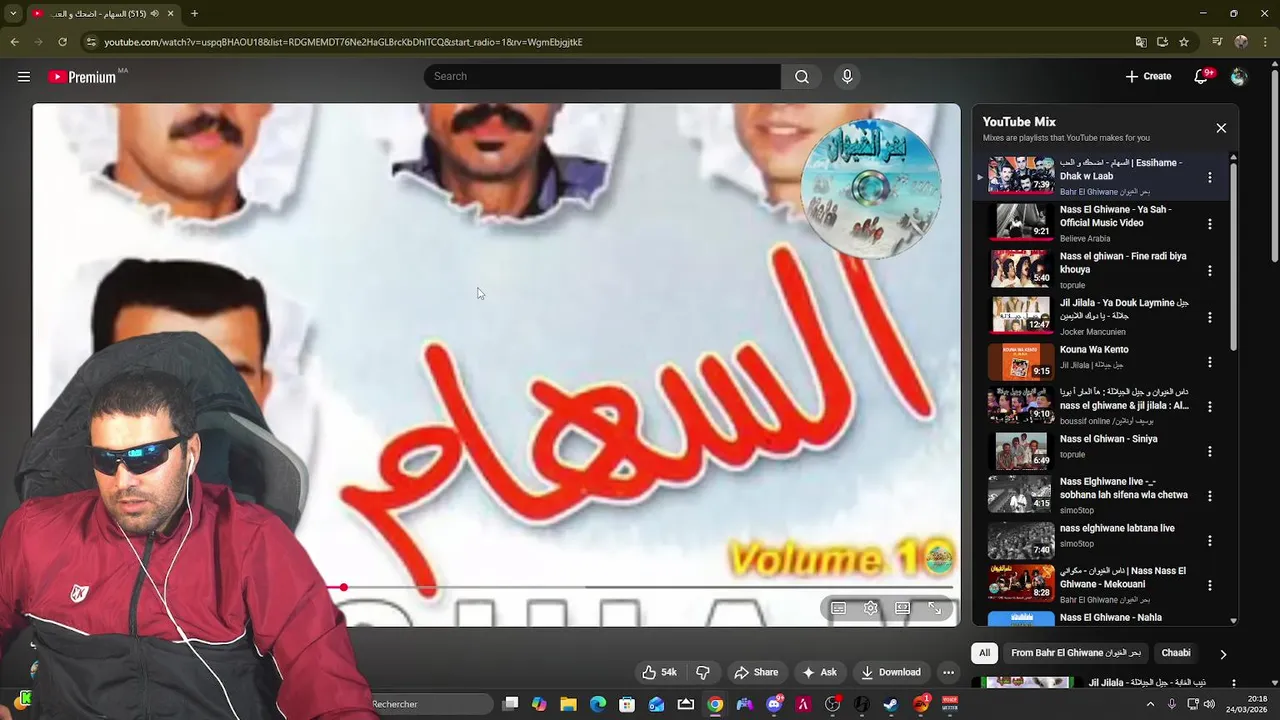The height and width of the screenshot is (720, 1280).
Task: Open options for Ya Sah Official Music Video
Action: (1209, 224)
